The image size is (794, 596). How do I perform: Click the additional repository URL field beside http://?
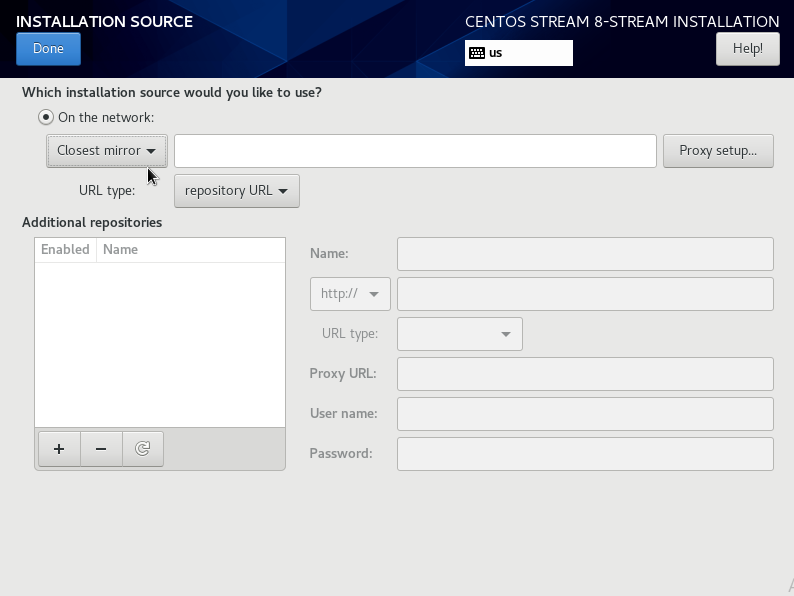pyautogui.click(x=585, y=294)
